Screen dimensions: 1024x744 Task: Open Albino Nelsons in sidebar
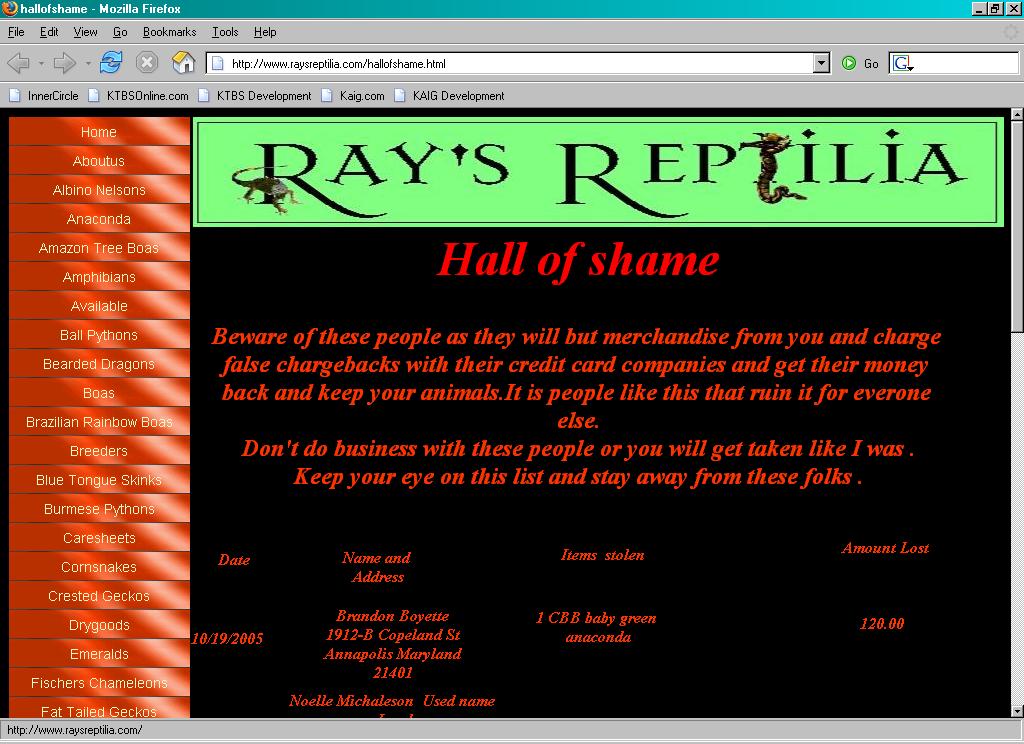pyautogui.click(x=99, y=189)
